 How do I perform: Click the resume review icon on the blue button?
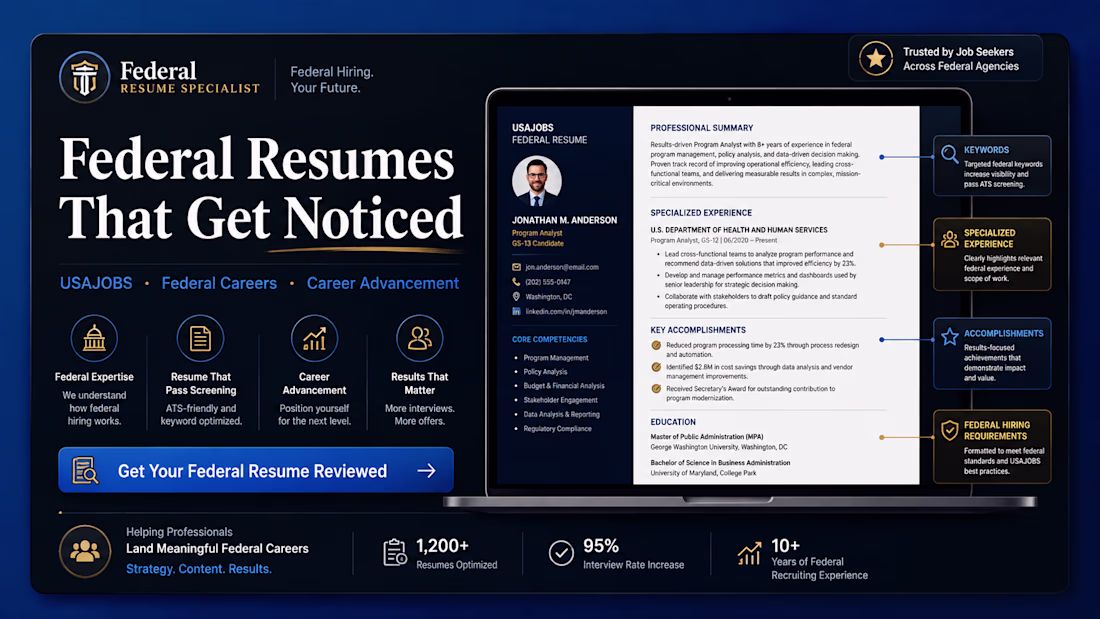(85, 471)
